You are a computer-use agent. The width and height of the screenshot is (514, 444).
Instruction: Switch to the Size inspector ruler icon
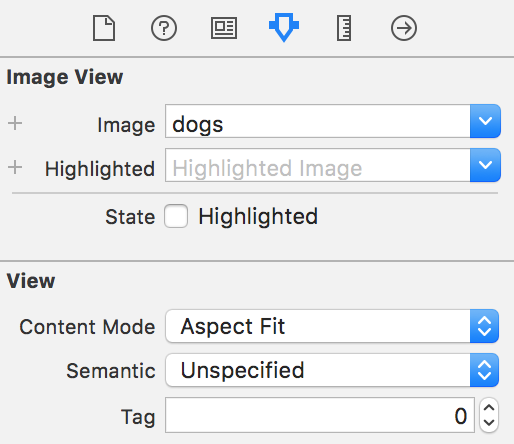tap(344, 29)
